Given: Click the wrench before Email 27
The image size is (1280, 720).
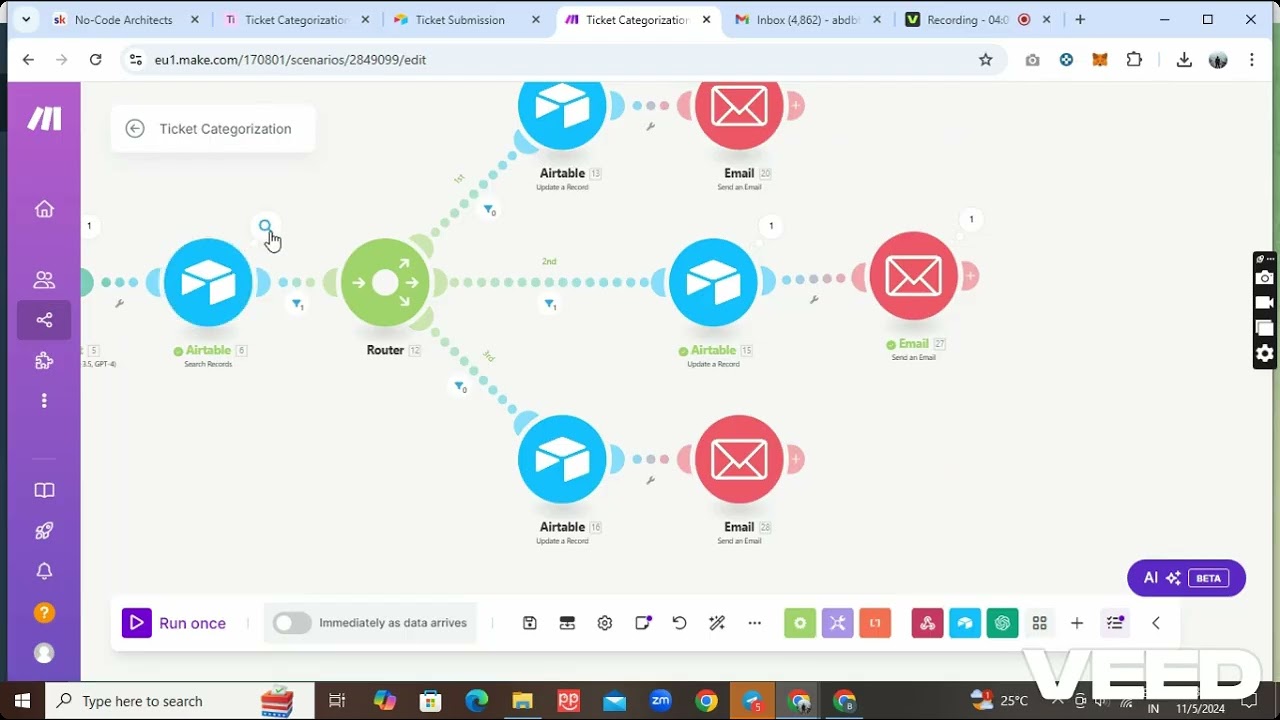Looking at the screenshot, I should [x=814, y=299].
